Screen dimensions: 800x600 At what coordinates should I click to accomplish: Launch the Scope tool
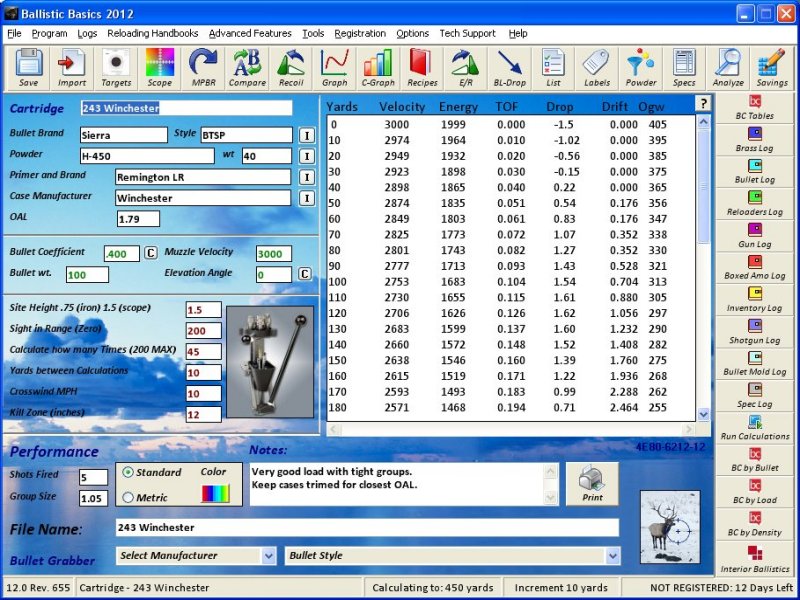pyautogui.click(x=160, y=68)
